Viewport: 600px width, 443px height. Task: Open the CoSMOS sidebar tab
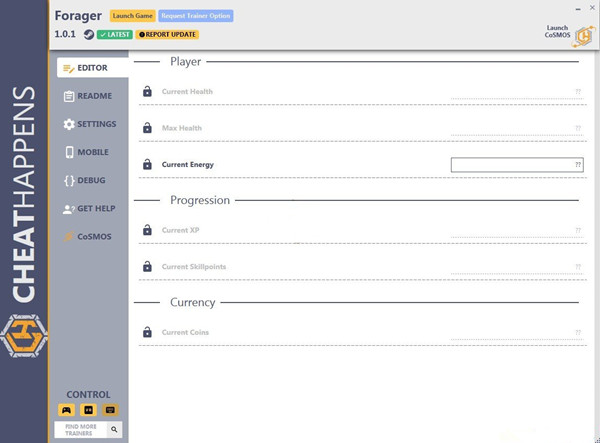88,236
